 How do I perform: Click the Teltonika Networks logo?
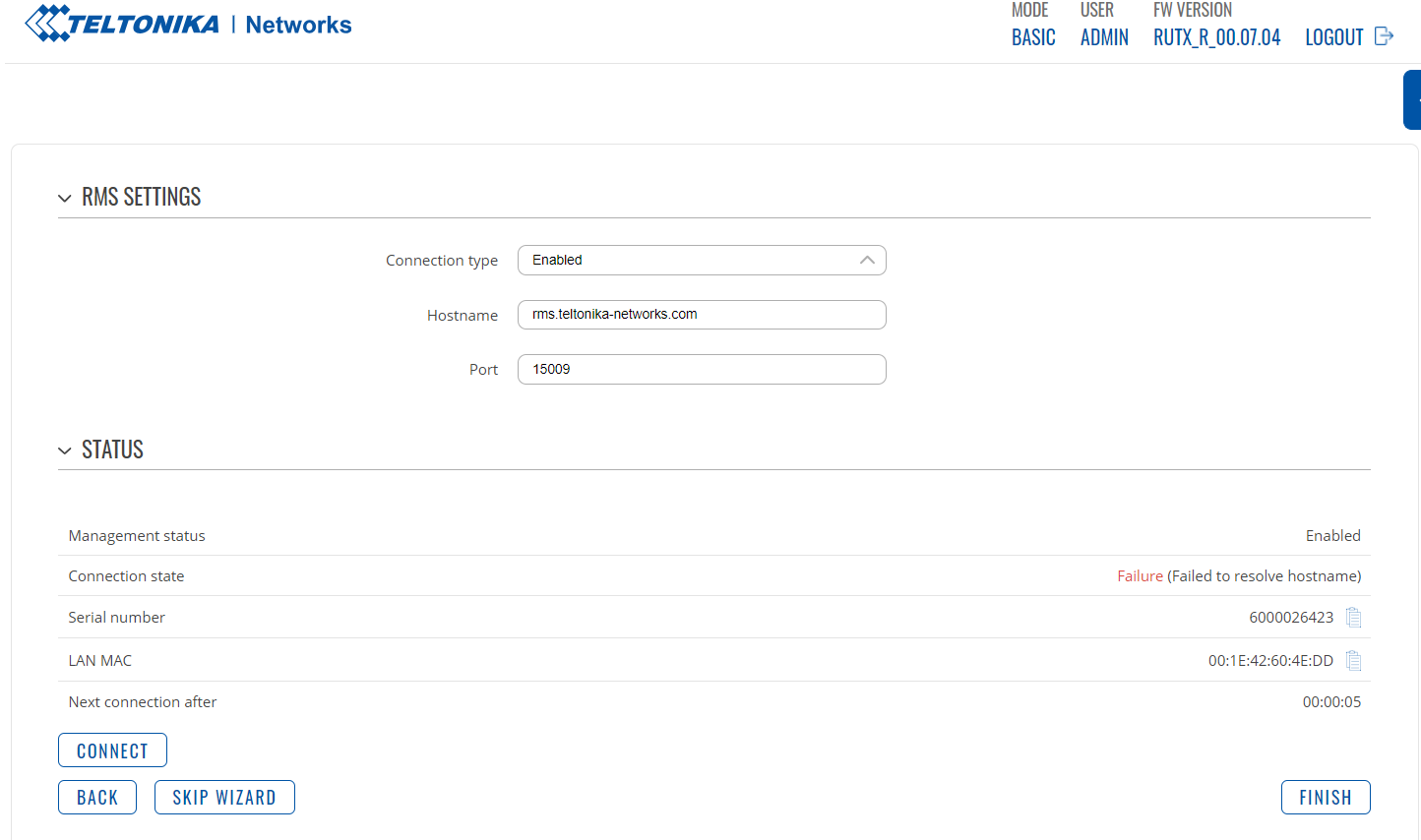point(188,24)
